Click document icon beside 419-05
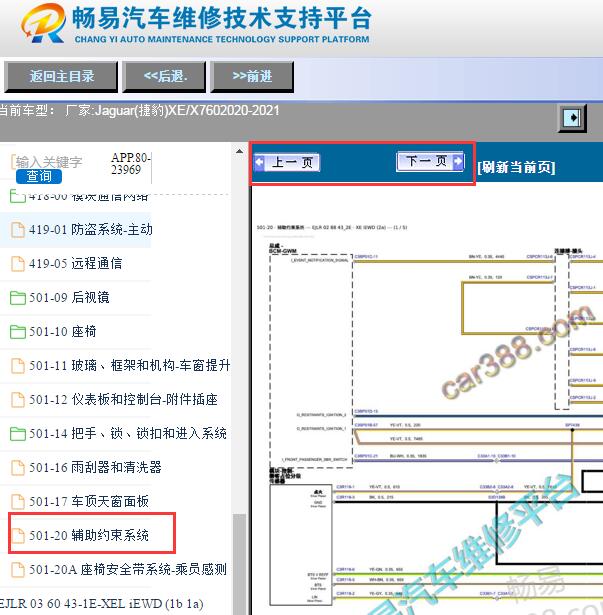 pyautogui.click(x=17, y=264)
